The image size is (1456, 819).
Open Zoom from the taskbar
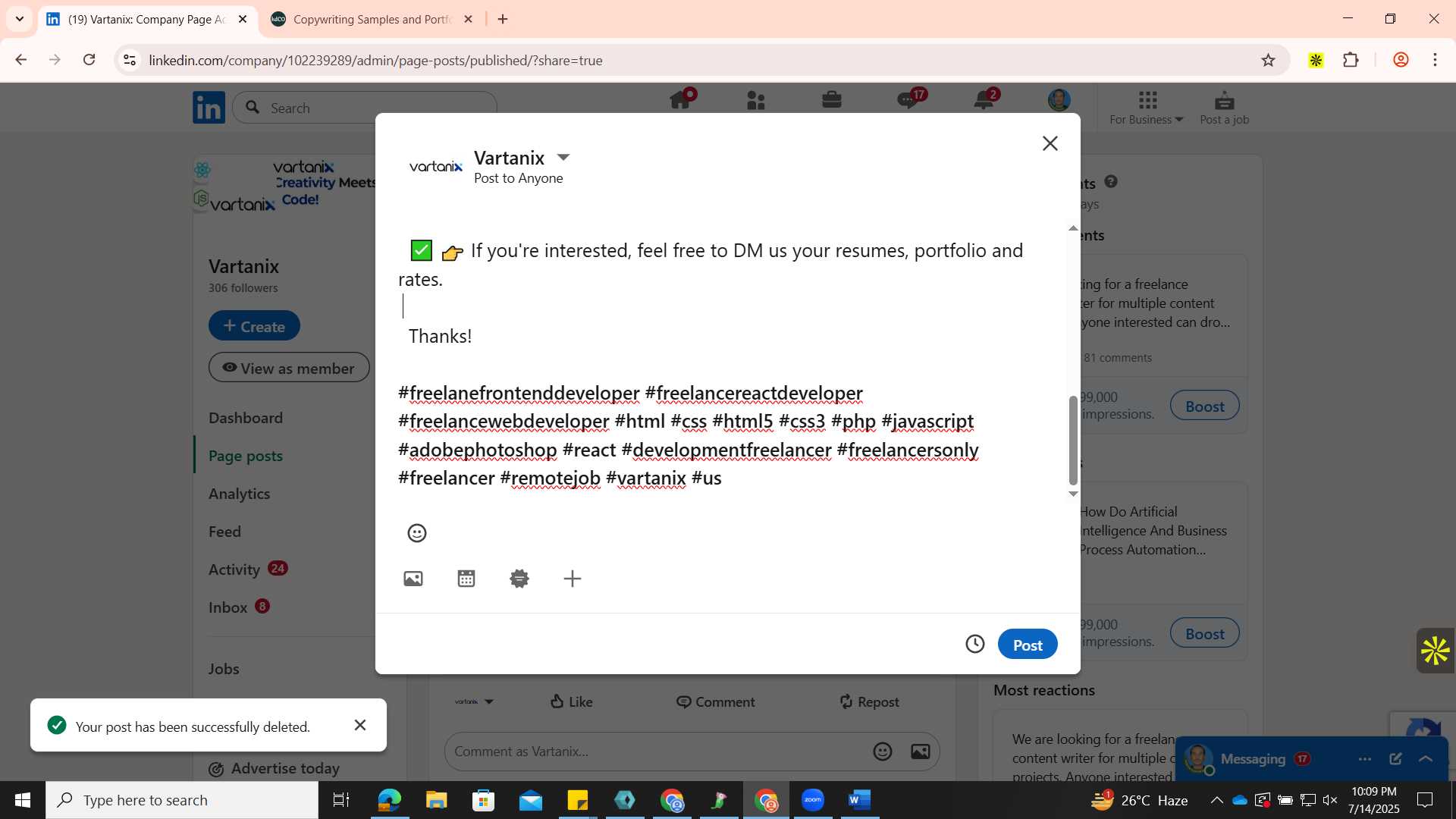pyautogui.click(x=813, y=800)
